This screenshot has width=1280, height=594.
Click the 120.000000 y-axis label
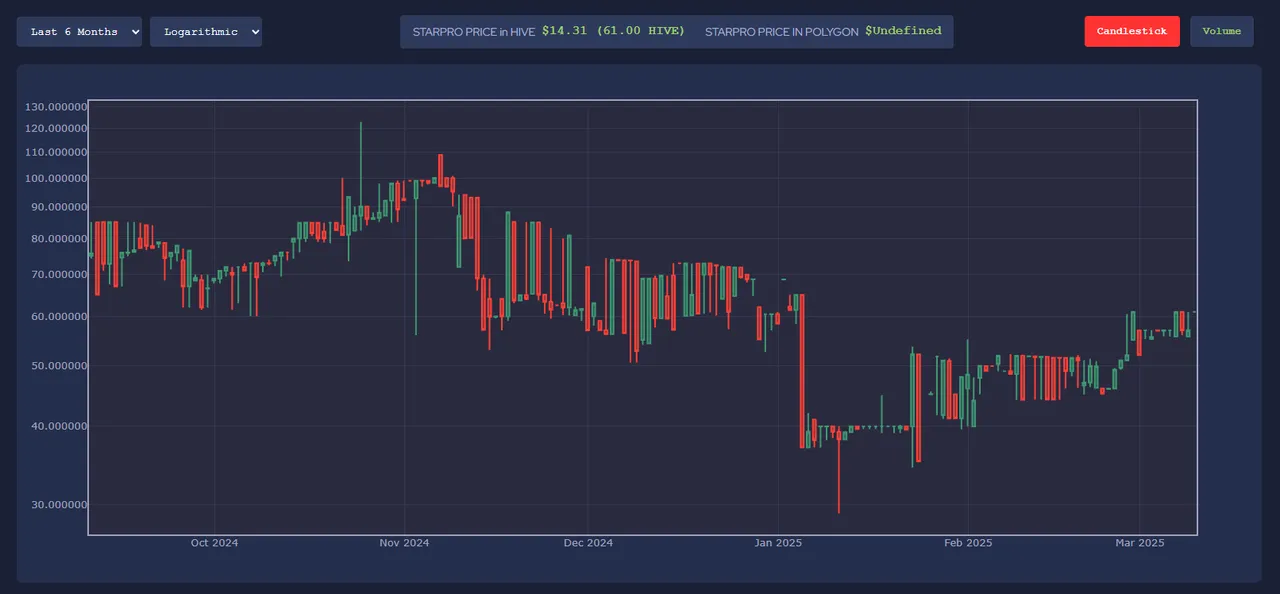(56, 129)
